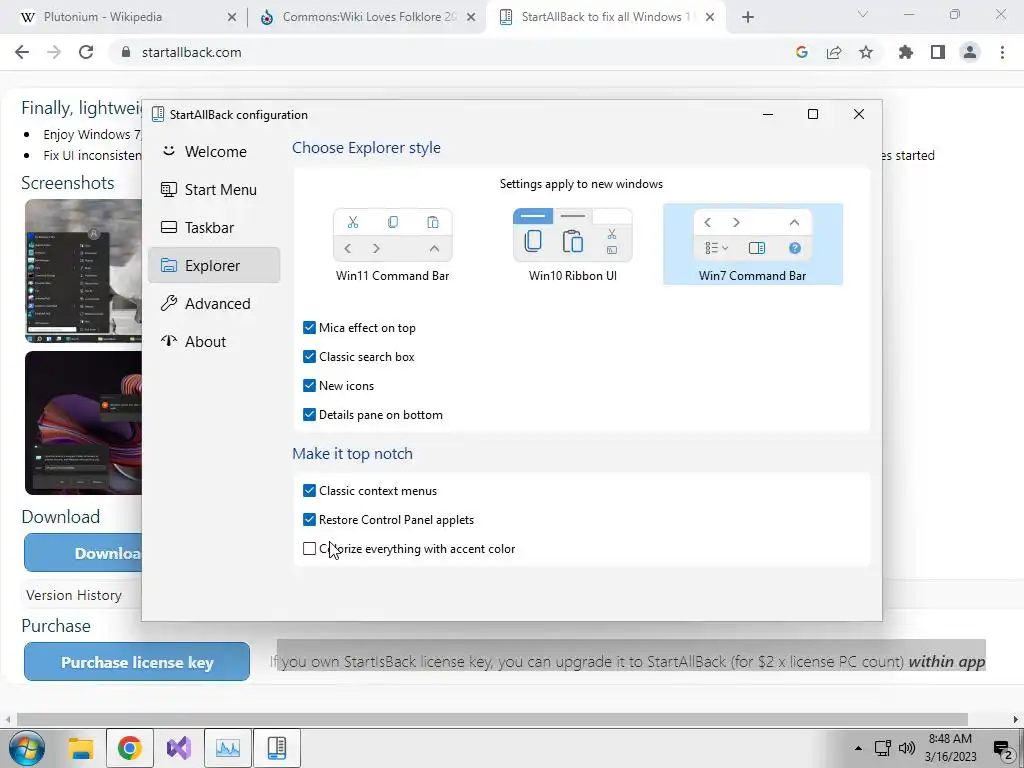1024x768 pixels.
Task: Open volume control tray icon
Action: (x=906, y=748)
